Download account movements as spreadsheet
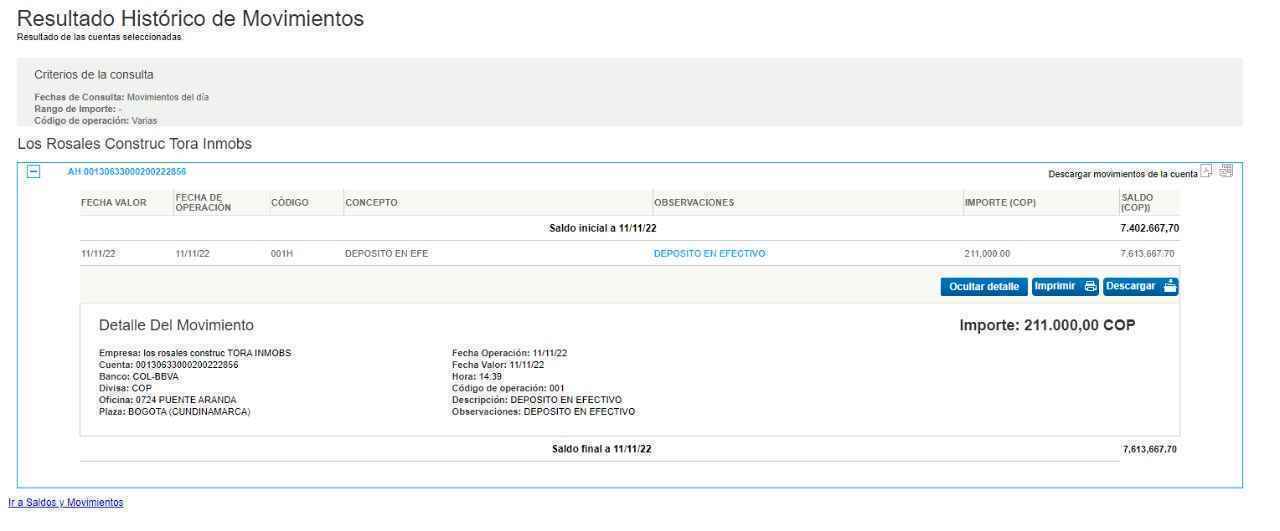 1226,171
